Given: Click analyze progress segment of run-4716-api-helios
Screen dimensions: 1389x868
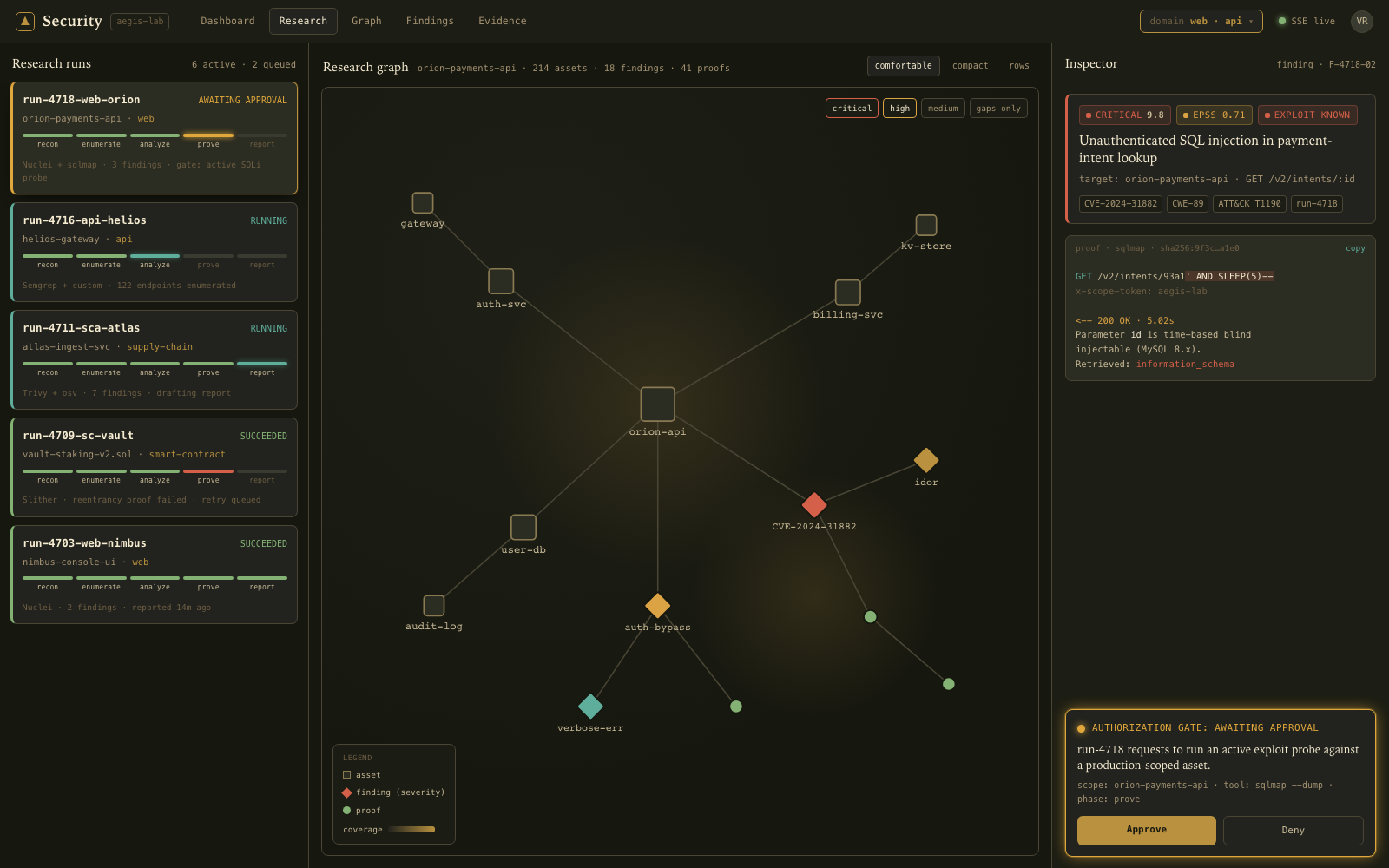Looking at the screenshot, I should [x=155, y=256].
